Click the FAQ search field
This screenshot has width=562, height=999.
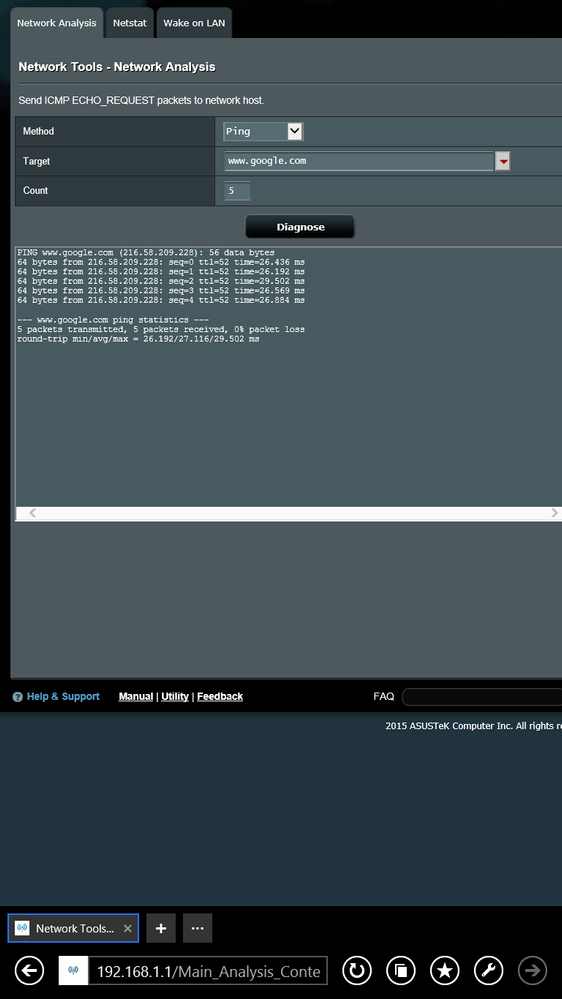[x=482, y=697]
